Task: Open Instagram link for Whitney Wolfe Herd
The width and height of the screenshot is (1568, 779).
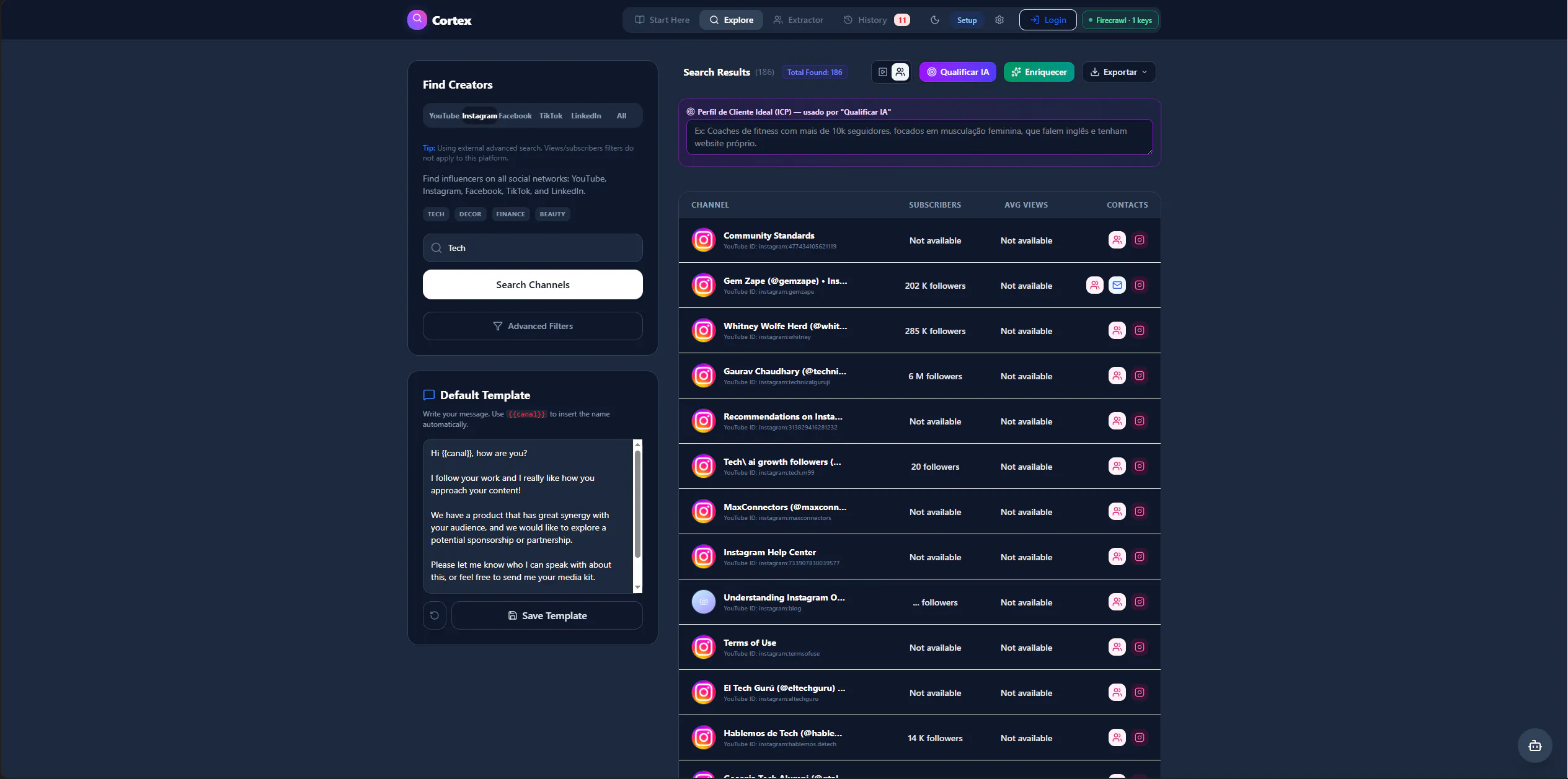Action: pyautogui.click(x=1140, y=330)
